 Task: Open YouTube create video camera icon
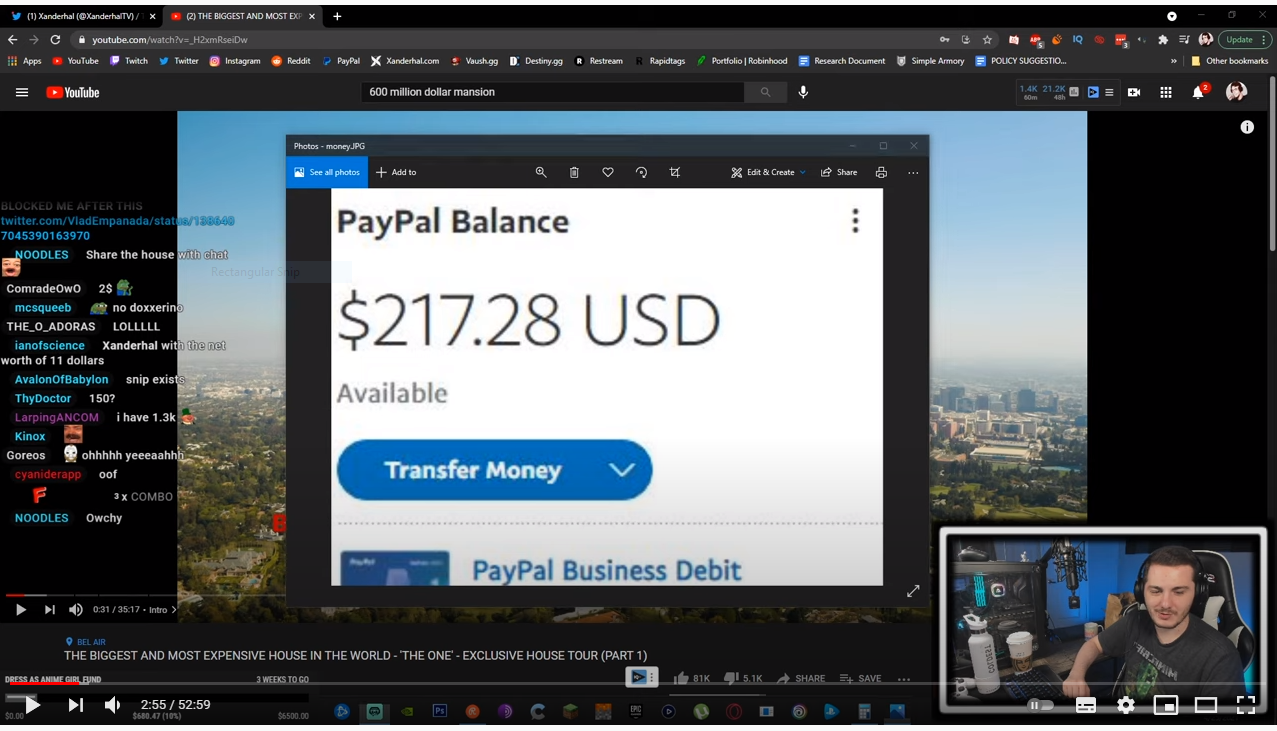1134,92
